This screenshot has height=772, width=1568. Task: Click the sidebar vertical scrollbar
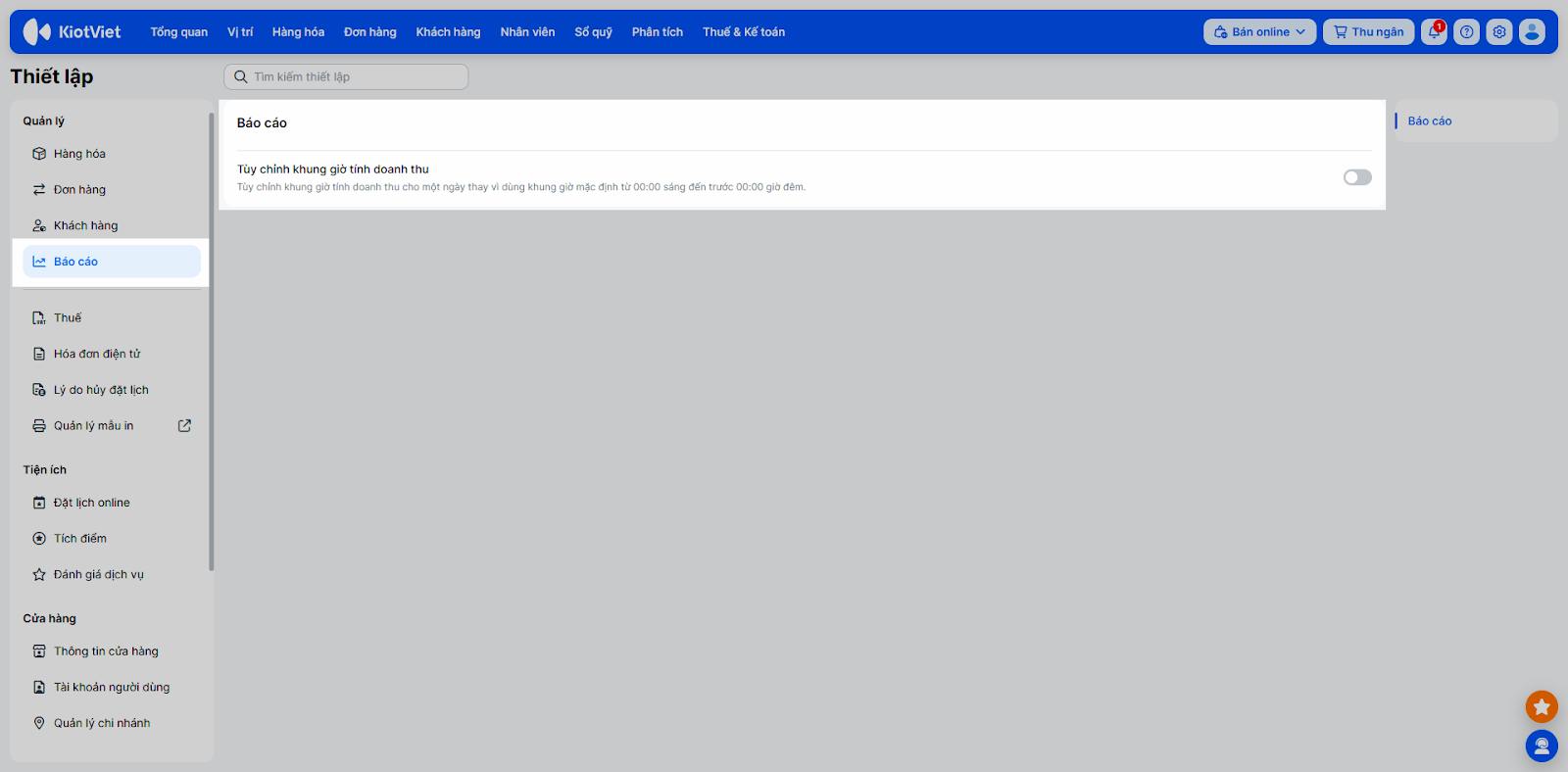point(211,341)
